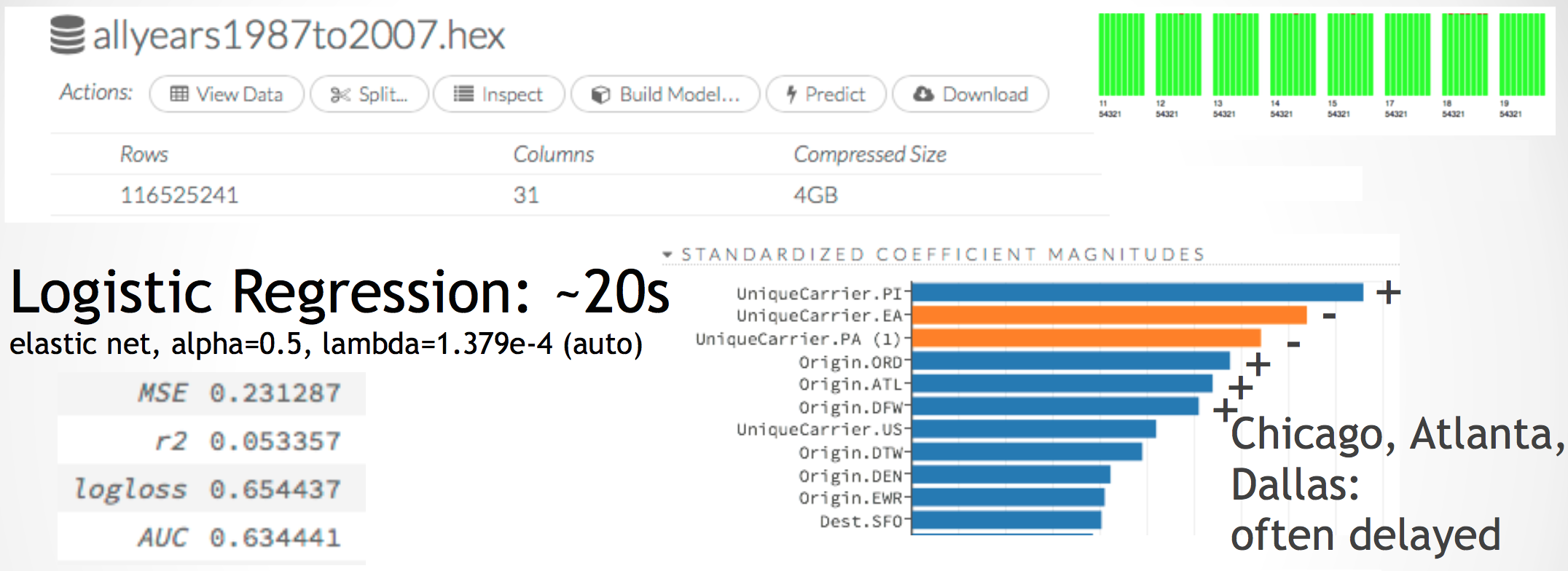Click the Rows column header
The width and height of the screenshot is (1568, 571).
tap(144, 154)
